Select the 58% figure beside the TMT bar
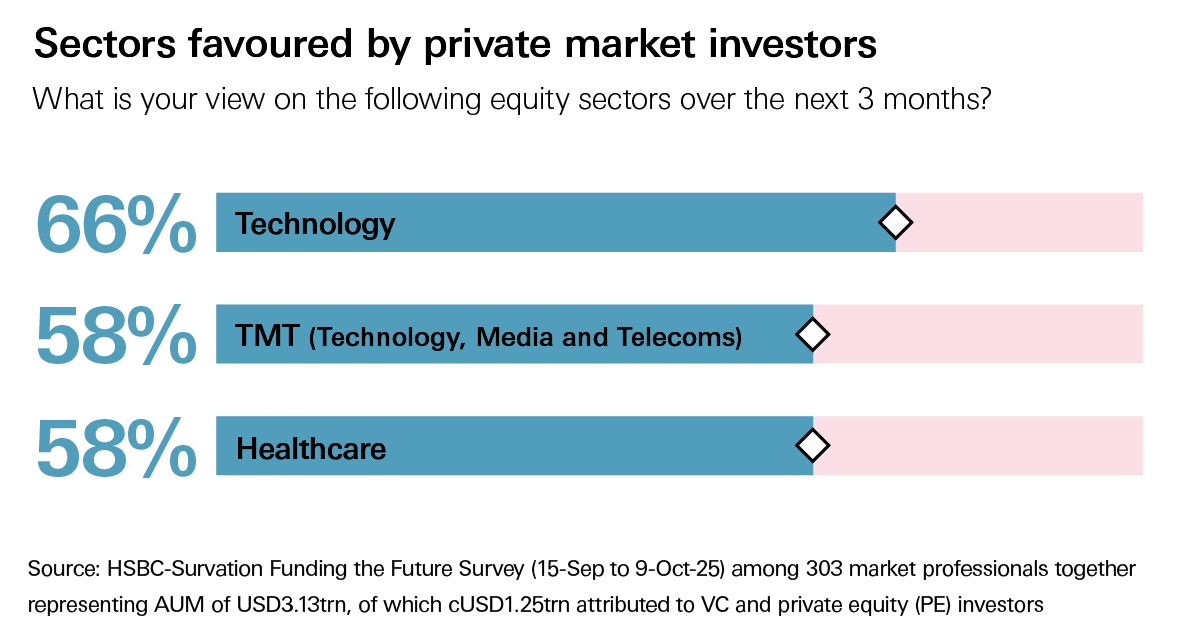Screen dimensions: 1200x630 point(116,334)
